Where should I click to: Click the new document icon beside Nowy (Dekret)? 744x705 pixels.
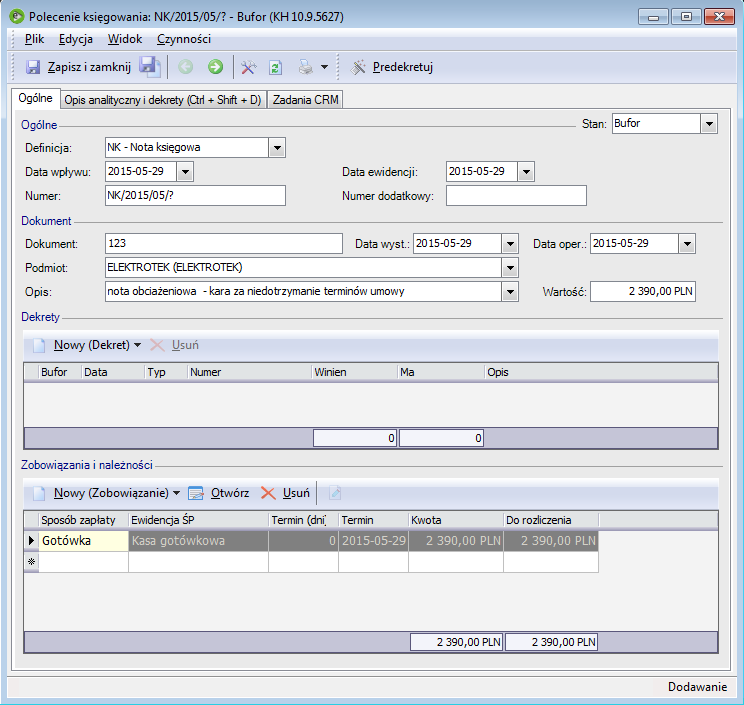(x=39, y=345)
